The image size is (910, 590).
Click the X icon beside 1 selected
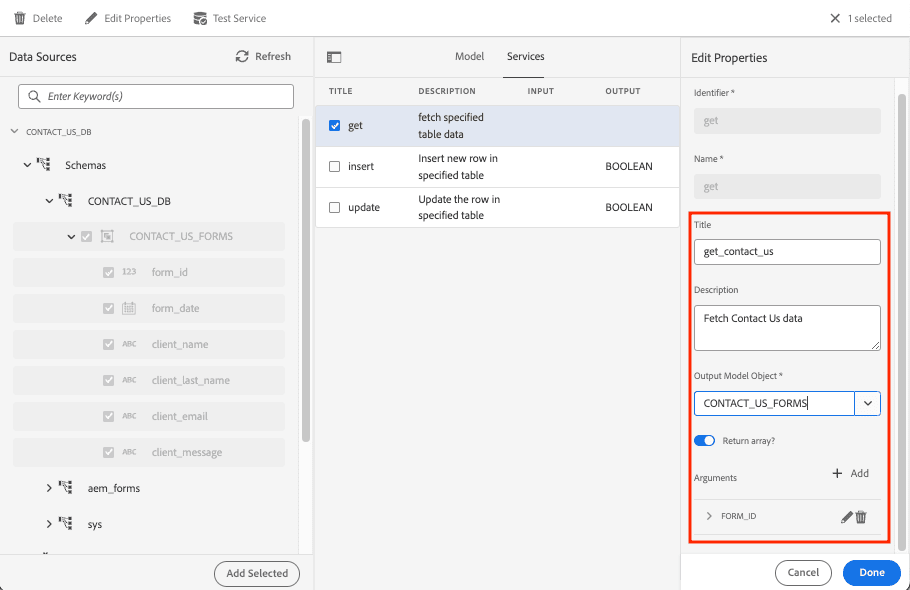point(835,19)
